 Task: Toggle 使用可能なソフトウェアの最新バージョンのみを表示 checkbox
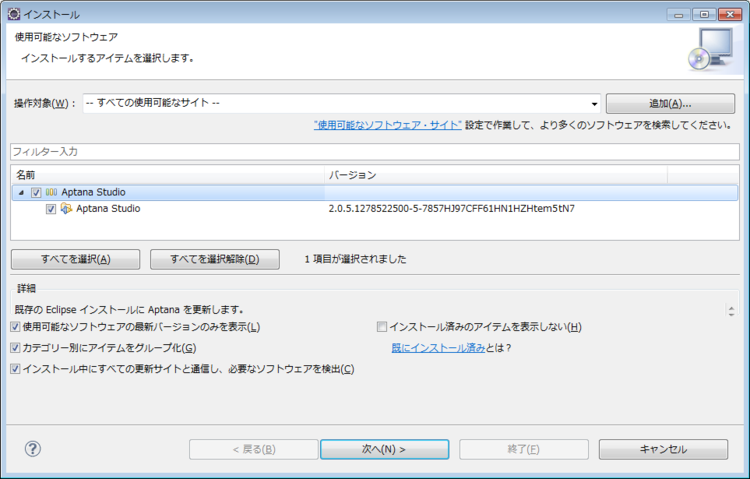15,327
